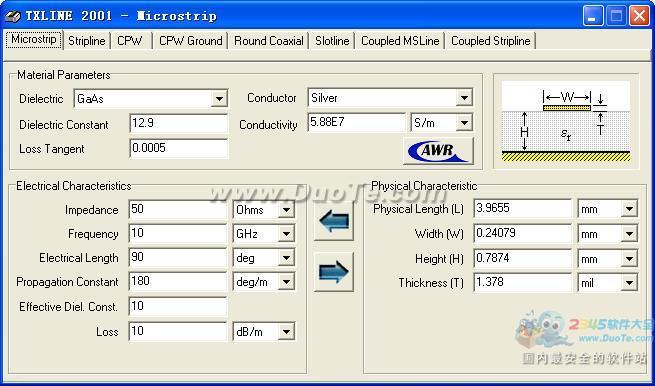
Task: Switch to the Stripline tab
Action: tap(86, 41)
